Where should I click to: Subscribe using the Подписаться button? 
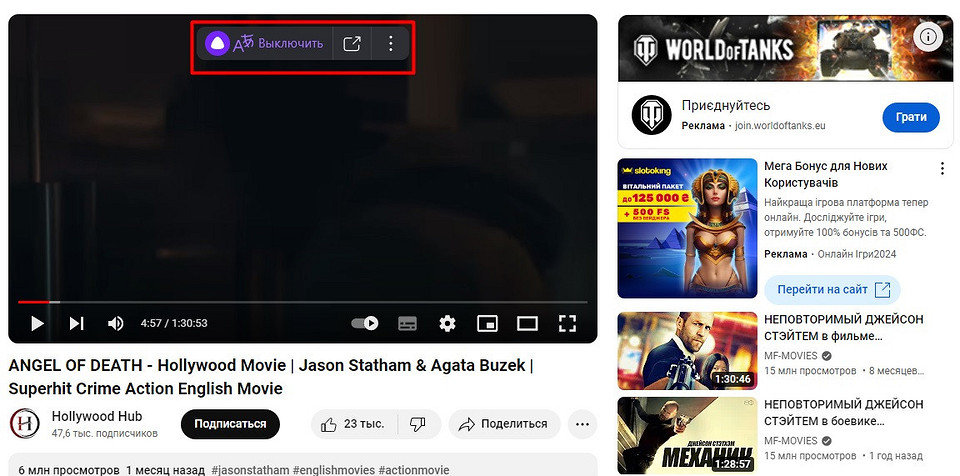pos(230,424)
